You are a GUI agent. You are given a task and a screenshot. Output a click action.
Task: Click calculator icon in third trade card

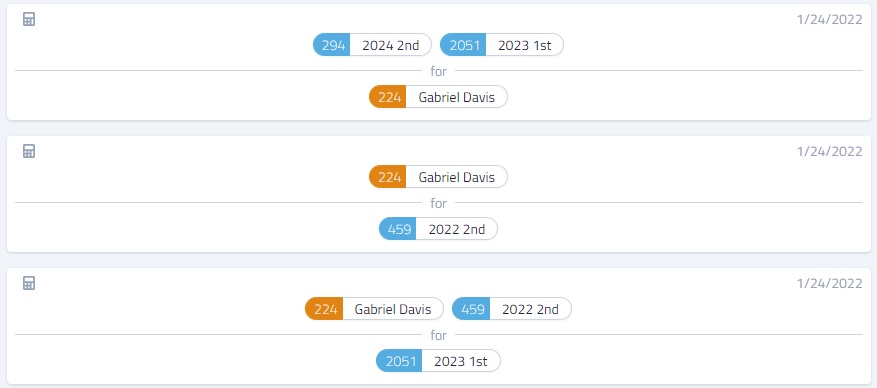point(29,283)
